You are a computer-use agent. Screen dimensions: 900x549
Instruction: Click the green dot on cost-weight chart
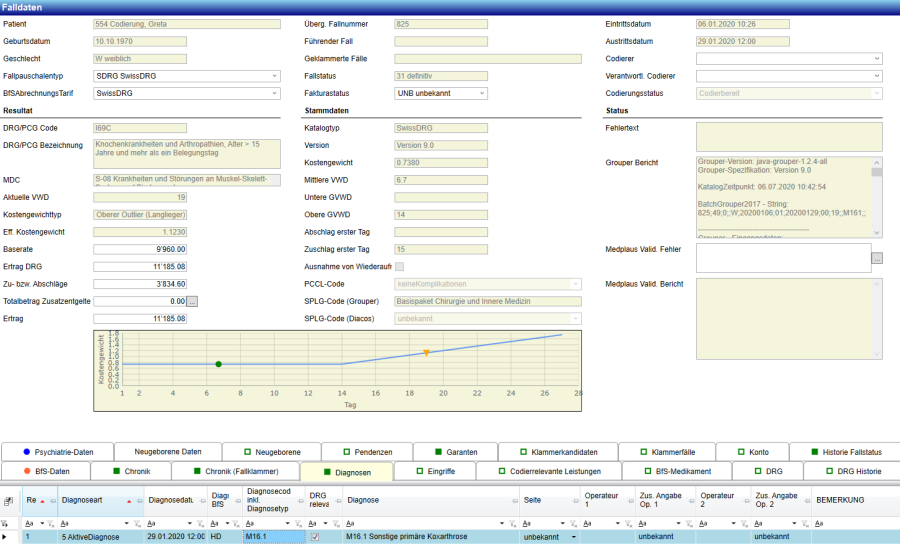click(218, 364)
